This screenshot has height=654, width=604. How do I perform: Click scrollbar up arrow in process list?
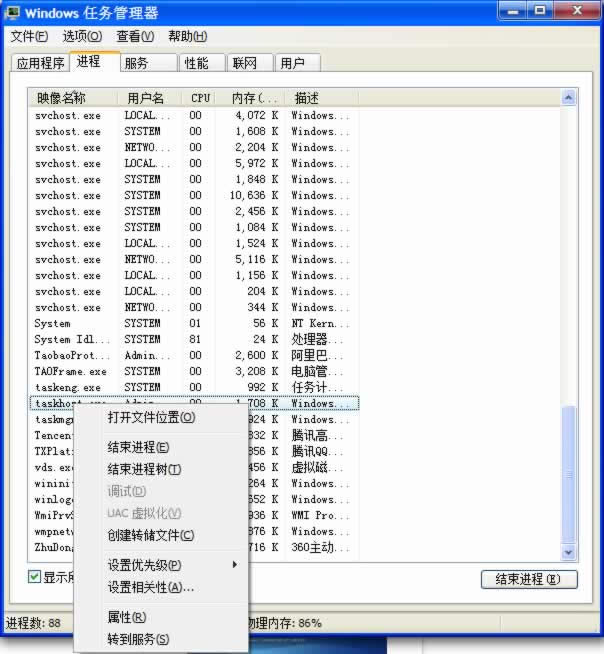pyautogui.click(x=569, y=98)
